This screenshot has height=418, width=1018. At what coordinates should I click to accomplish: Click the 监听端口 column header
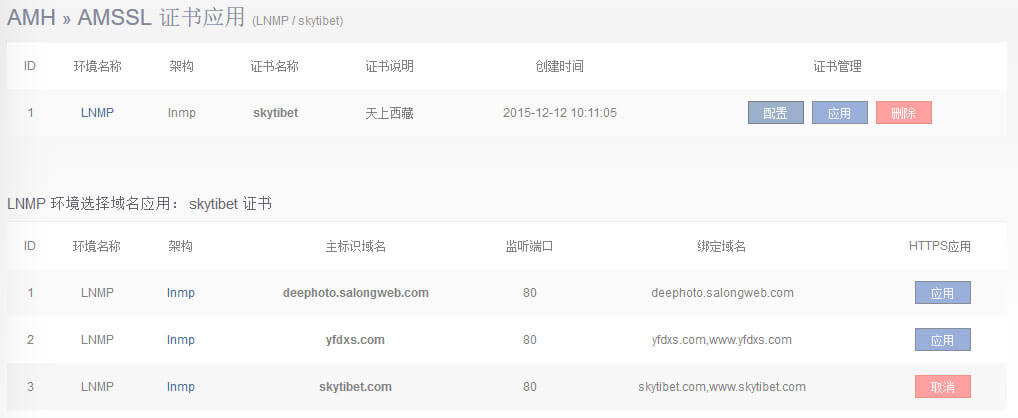(x=529, y=246)
